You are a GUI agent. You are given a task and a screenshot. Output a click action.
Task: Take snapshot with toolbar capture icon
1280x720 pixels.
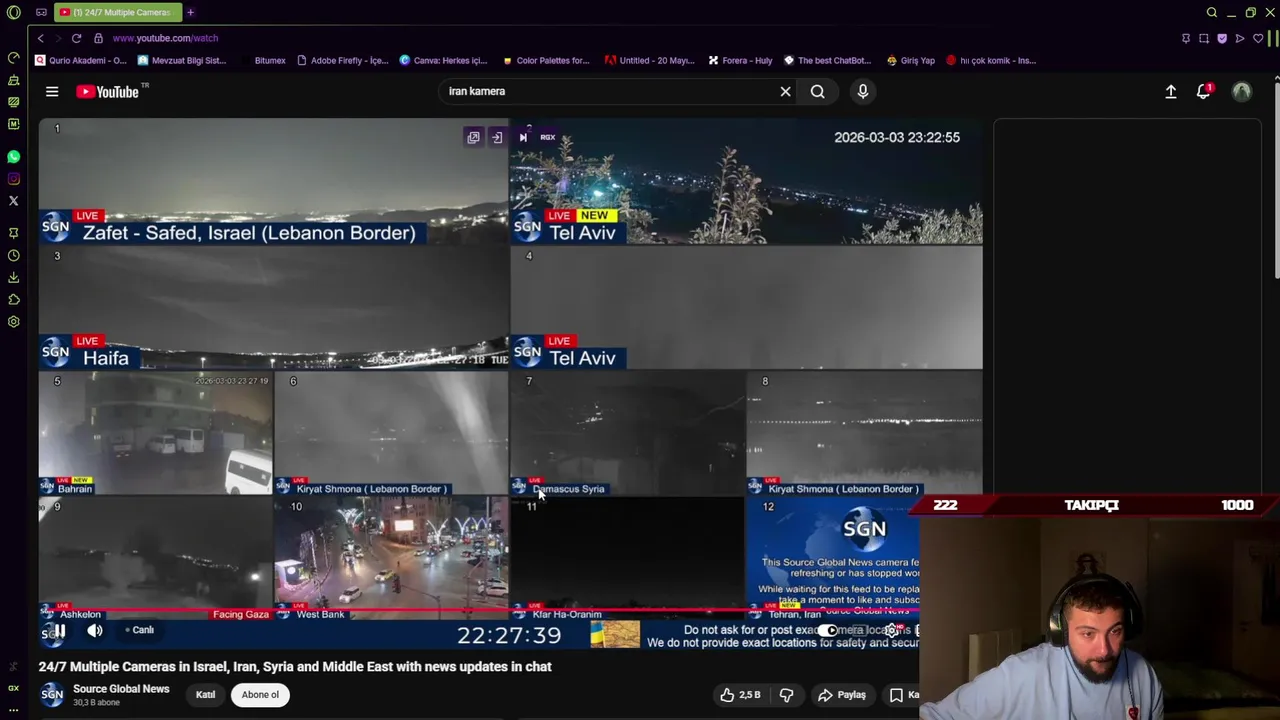click(x=1204, y=38)
